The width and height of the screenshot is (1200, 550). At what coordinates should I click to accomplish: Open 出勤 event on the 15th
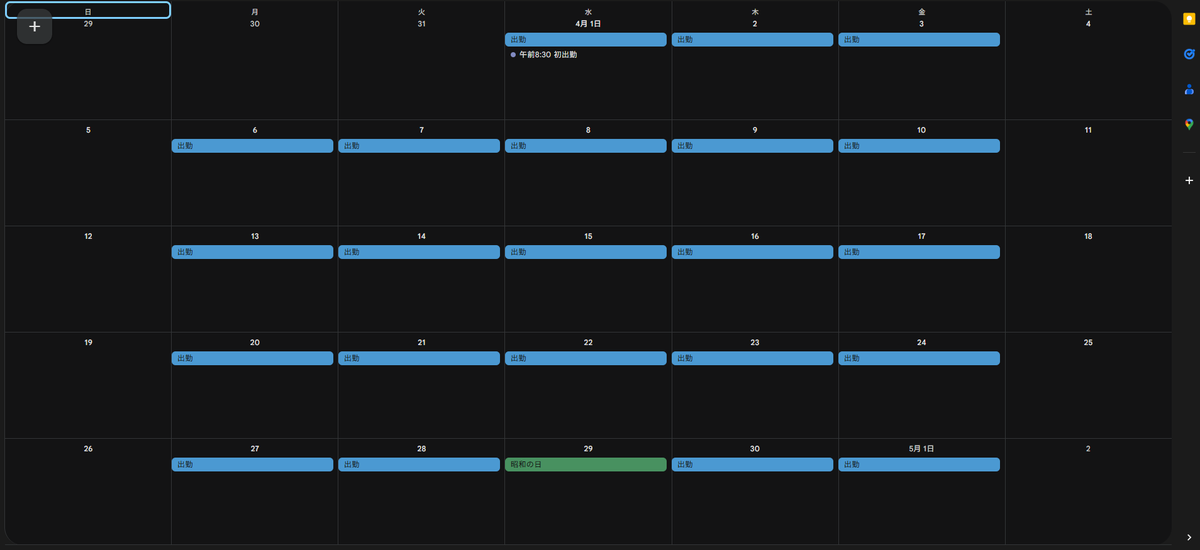point(586,252)
